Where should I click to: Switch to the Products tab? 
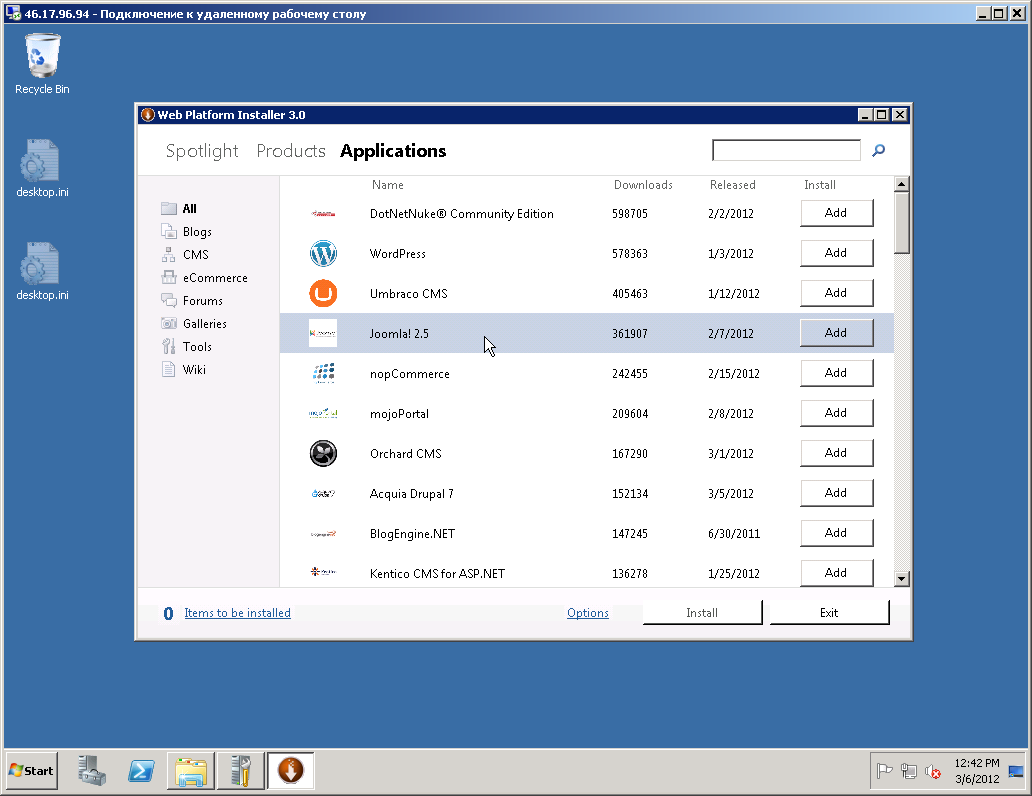point(291,151)
